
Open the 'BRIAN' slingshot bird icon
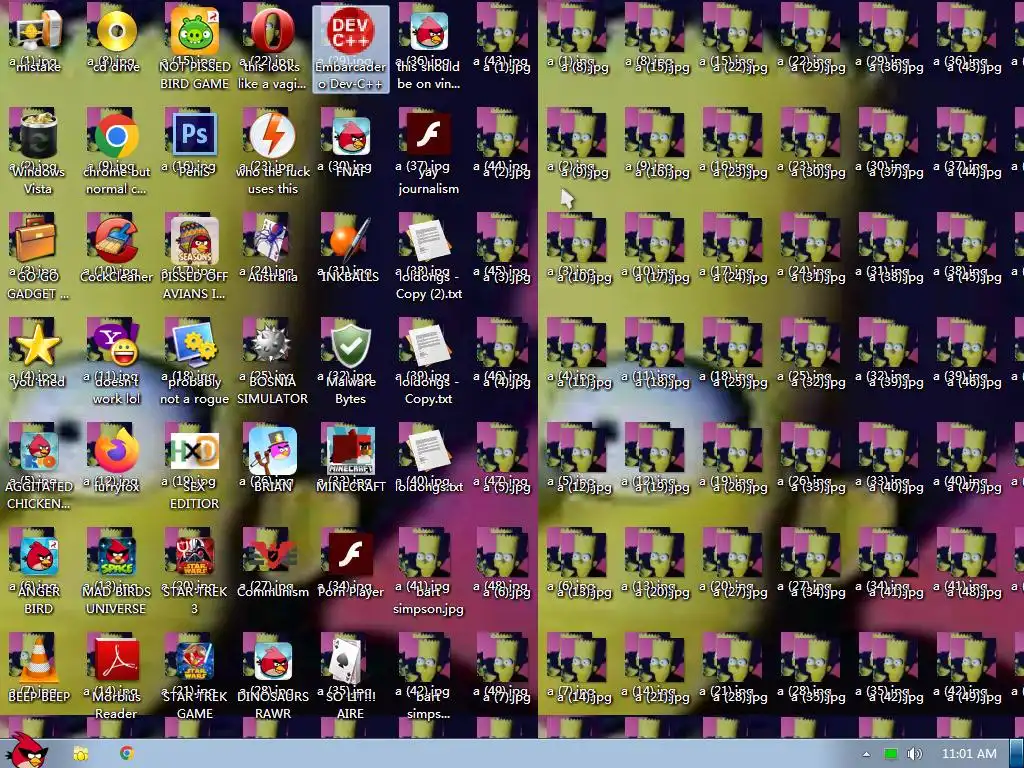[x=272, y=451]
